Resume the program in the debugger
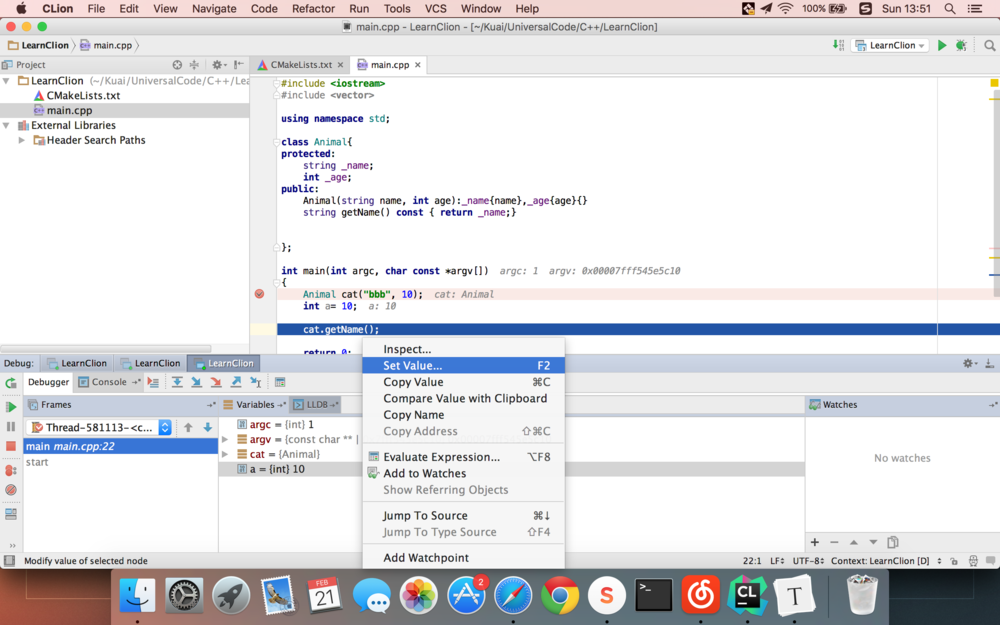The height and width of the screenshot is (625, 1000). [11, 407]
